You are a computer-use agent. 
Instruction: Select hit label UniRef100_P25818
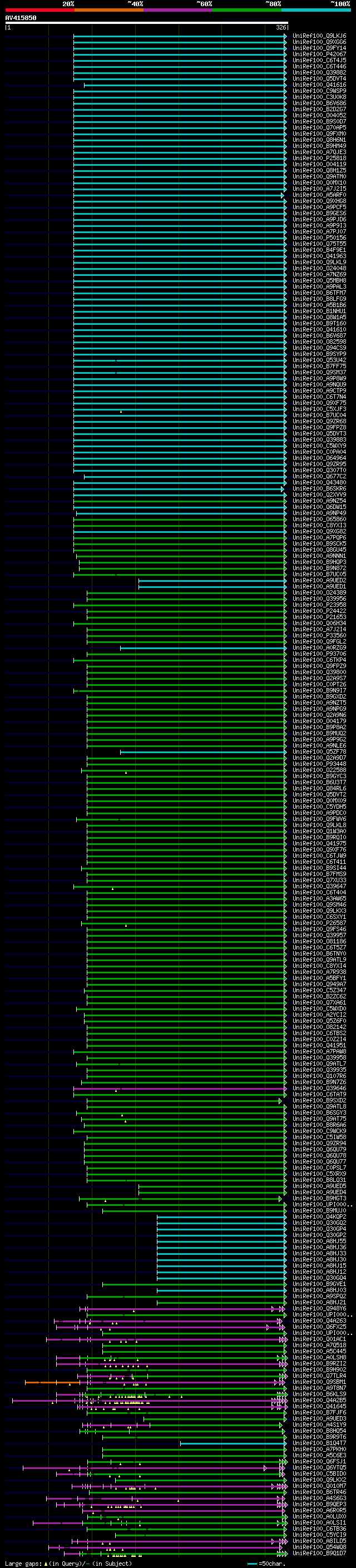pyautogui.click(x=319, y=157)
